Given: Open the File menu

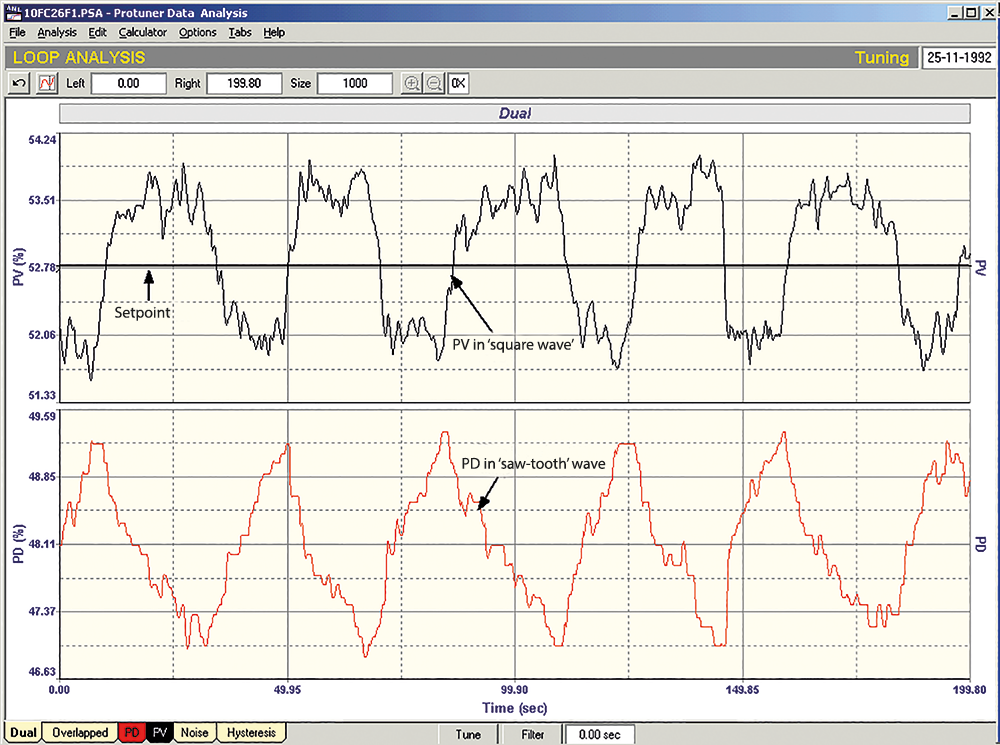Looking at the screenshot, I should (x=17, y=32).
